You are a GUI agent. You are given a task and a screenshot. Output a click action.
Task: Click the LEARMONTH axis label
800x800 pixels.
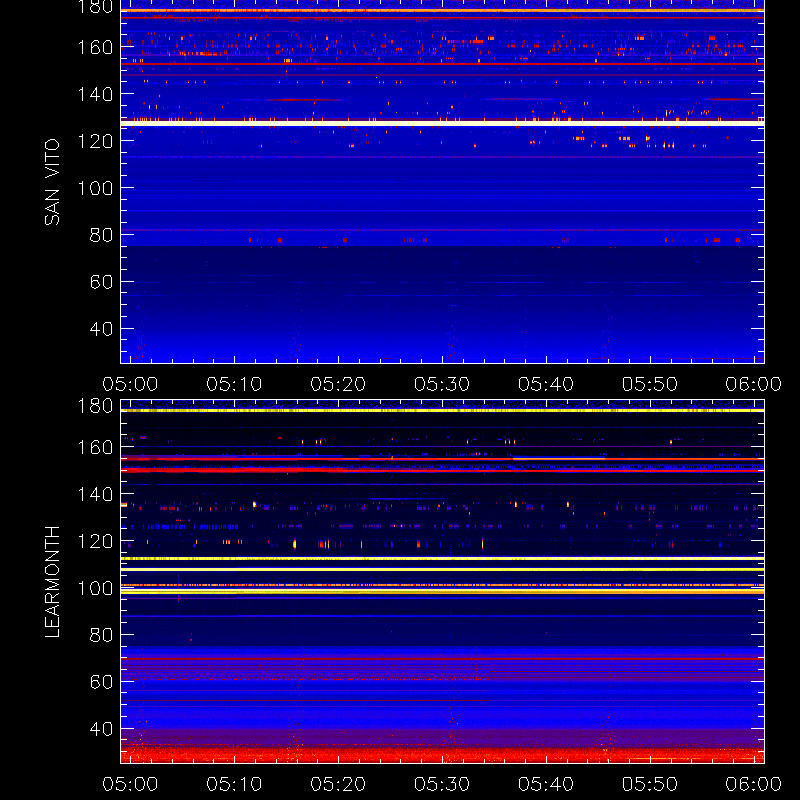pyautogui.click(x=52, y=582)
